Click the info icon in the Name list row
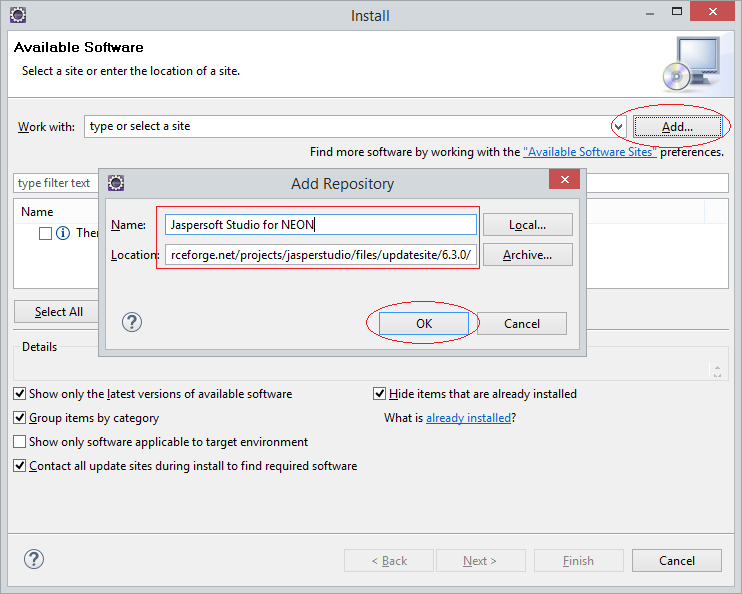742x594 pixels. click(63, 233)
